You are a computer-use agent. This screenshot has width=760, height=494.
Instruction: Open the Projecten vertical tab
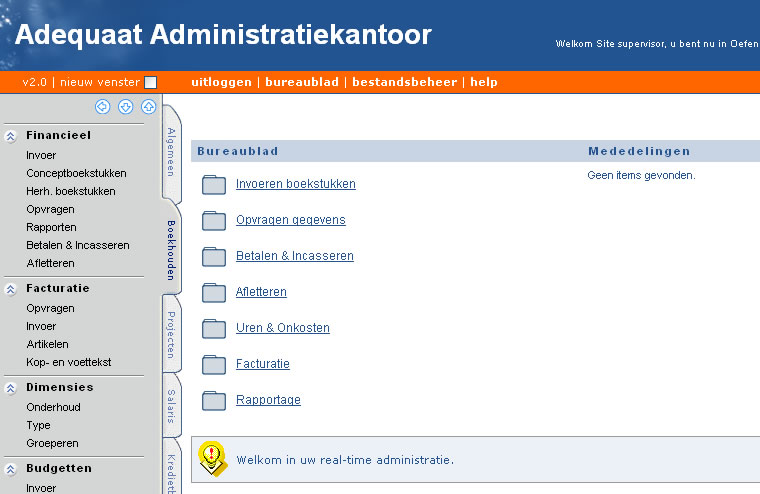pos(171,335)
